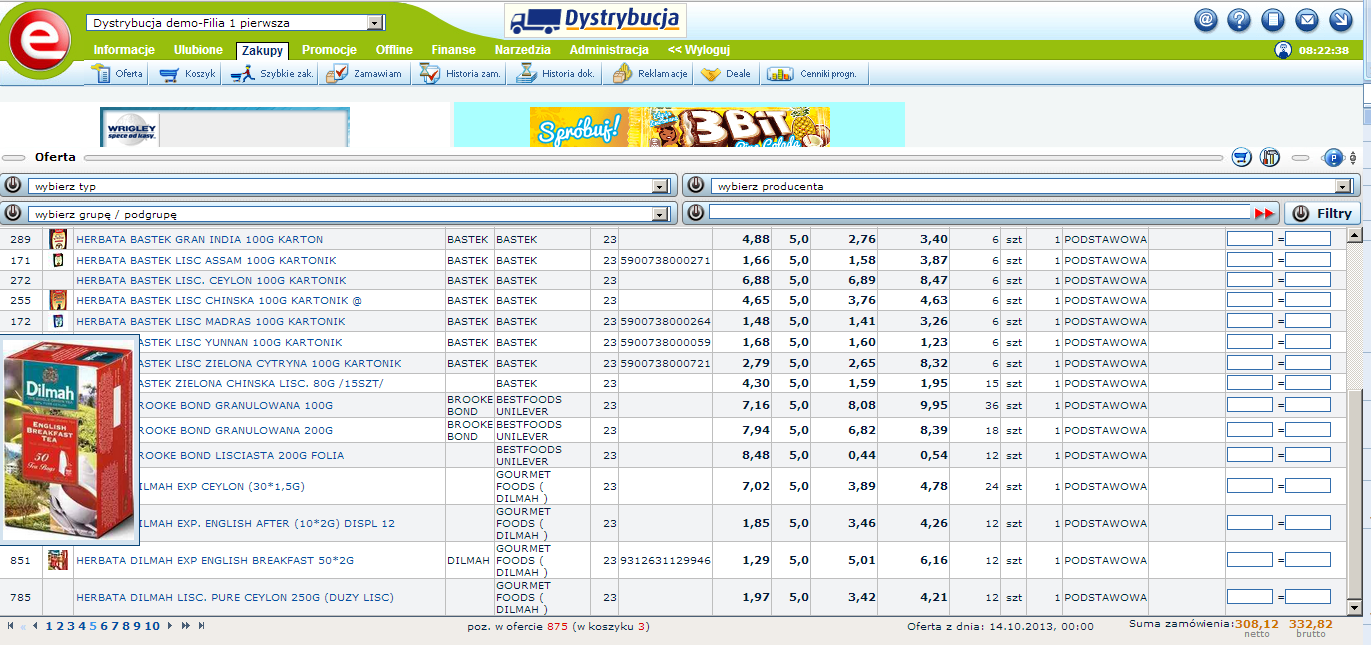Open HERBATA DILMAH LISC. PURE CEYLON 250G

click(x=235, y=598)
